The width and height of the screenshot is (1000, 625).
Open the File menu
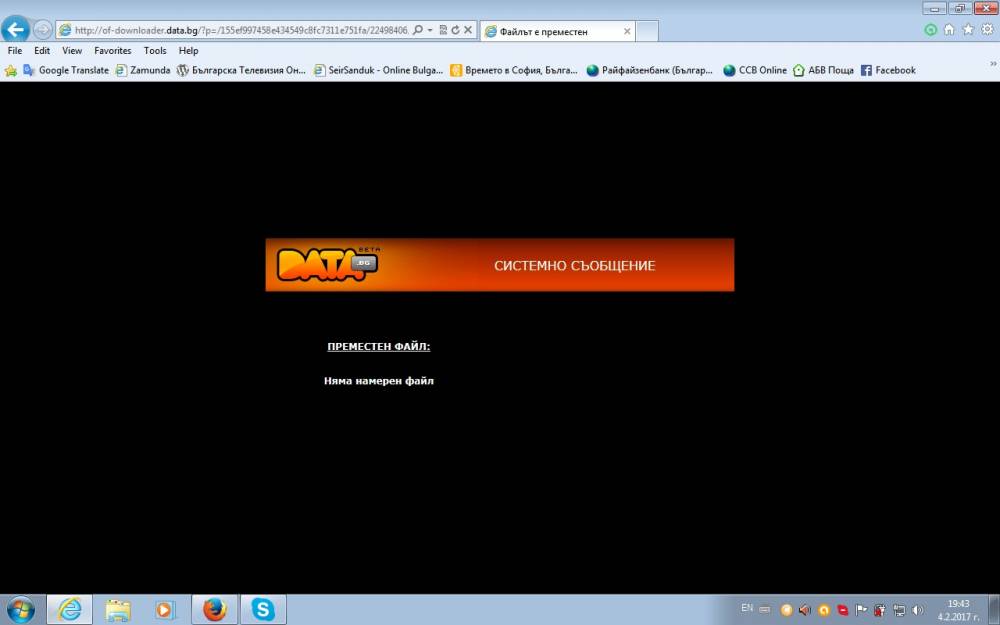[15, 50]
